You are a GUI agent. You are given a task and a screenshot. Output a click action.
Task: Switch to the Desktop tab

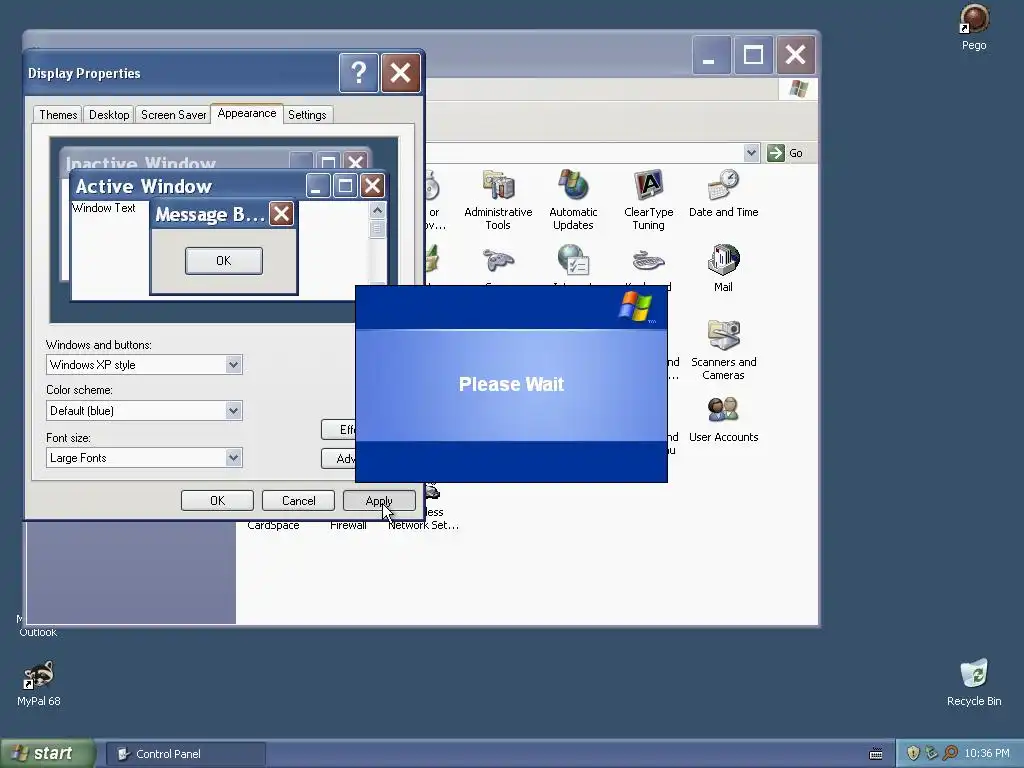coord(109,115)
